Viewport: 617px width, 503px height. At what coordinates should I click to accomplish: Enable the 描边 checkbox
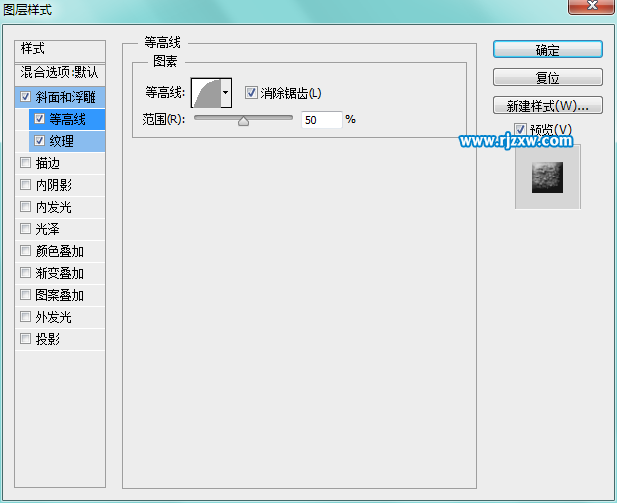[26, 163]
